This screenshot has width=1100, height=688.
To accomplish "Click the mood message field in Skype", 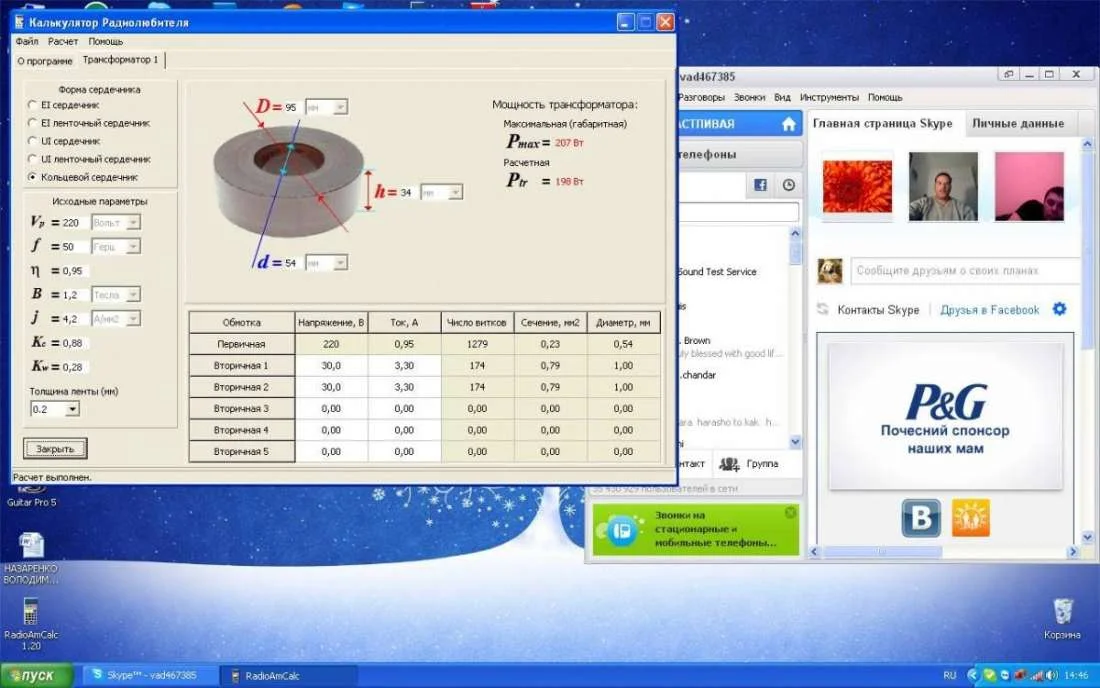I will pyautogui.click(x=966, y=271).
